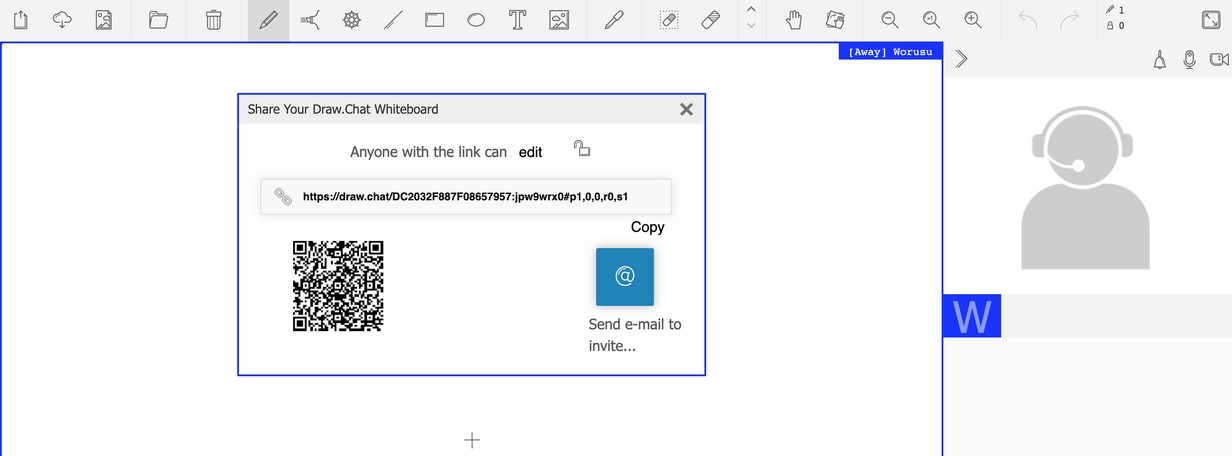Click the trash can delete icon

(x=214, y=20)
